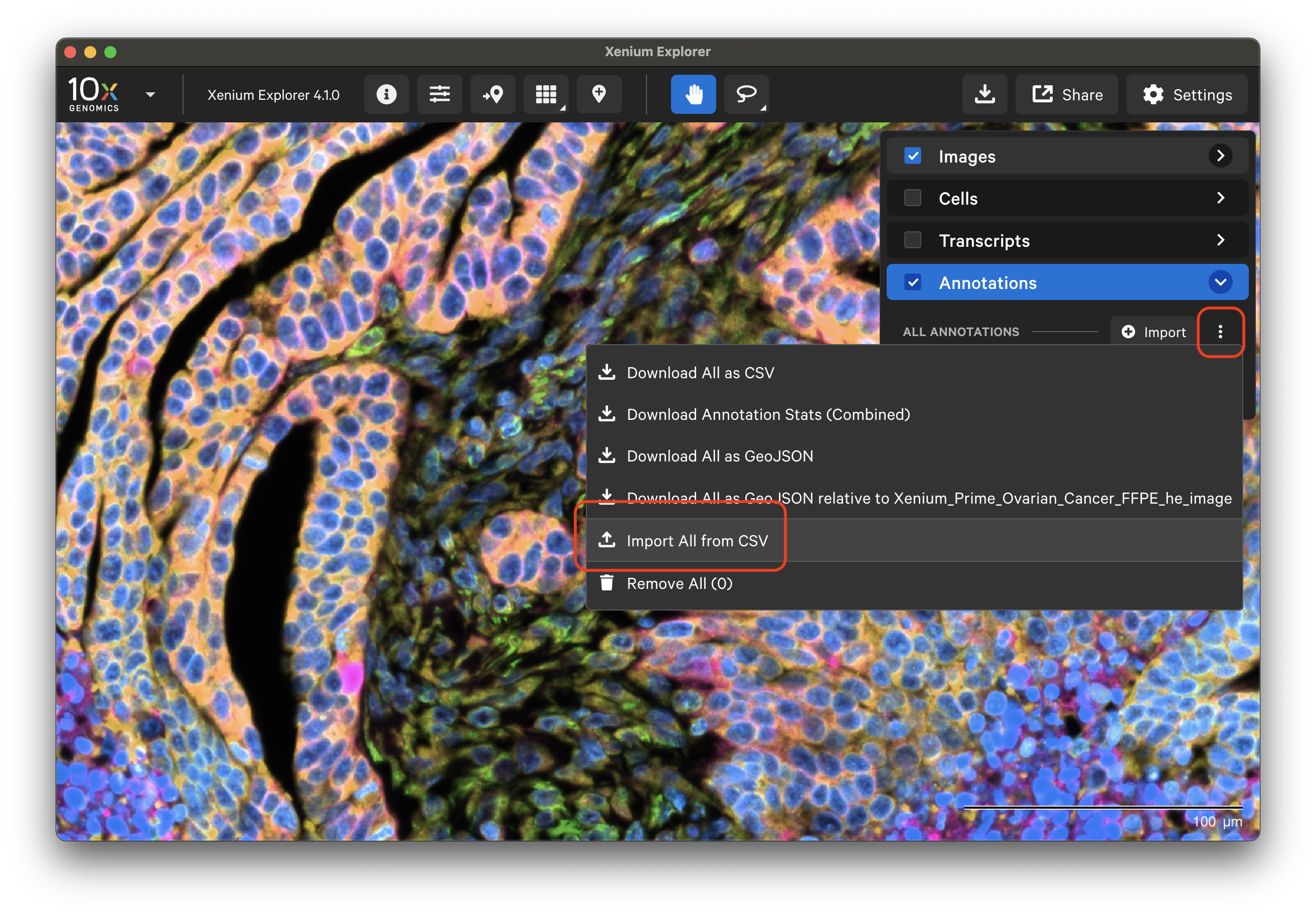Open Settings

click(1187, 94)
